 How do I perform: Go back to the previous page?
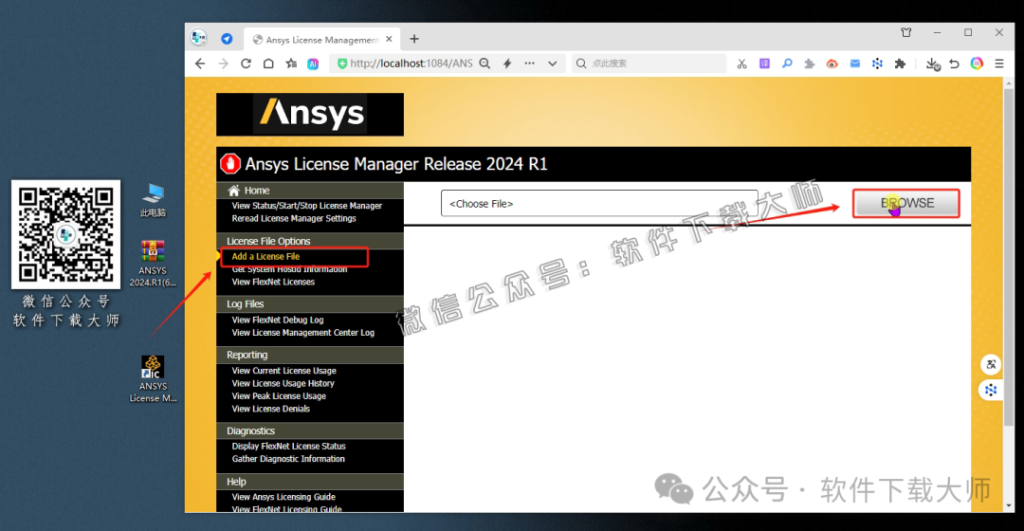tap(200, 63)
